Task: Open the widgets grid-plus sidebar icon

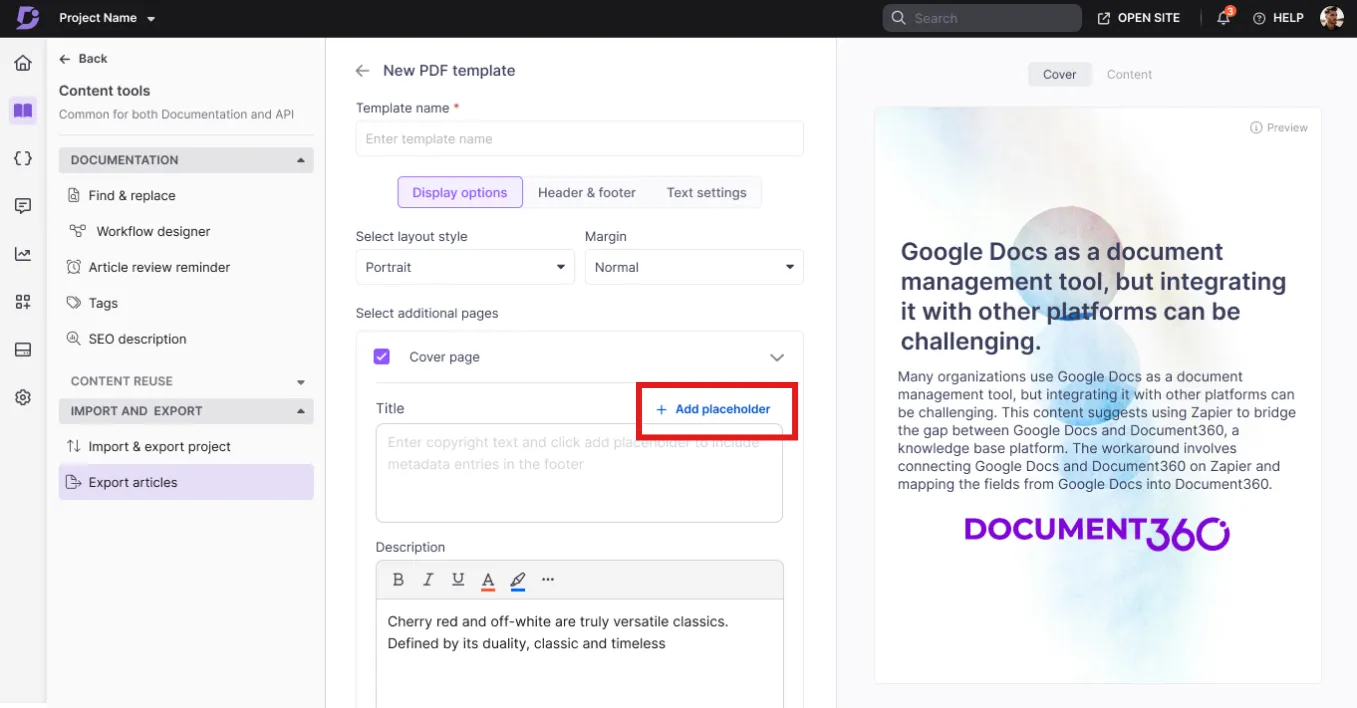Action: (x=23, y=302)
